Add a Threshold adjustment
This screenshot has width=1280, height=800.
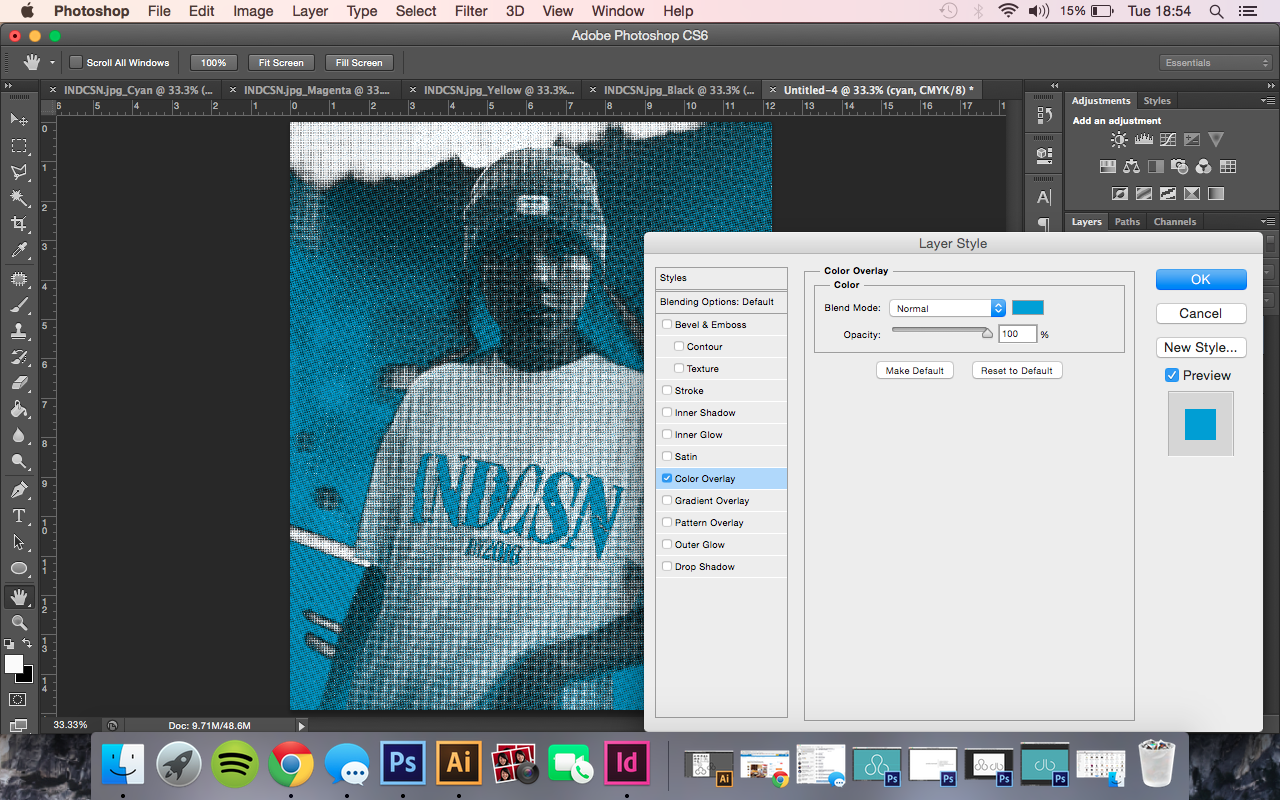[1168, 194]
